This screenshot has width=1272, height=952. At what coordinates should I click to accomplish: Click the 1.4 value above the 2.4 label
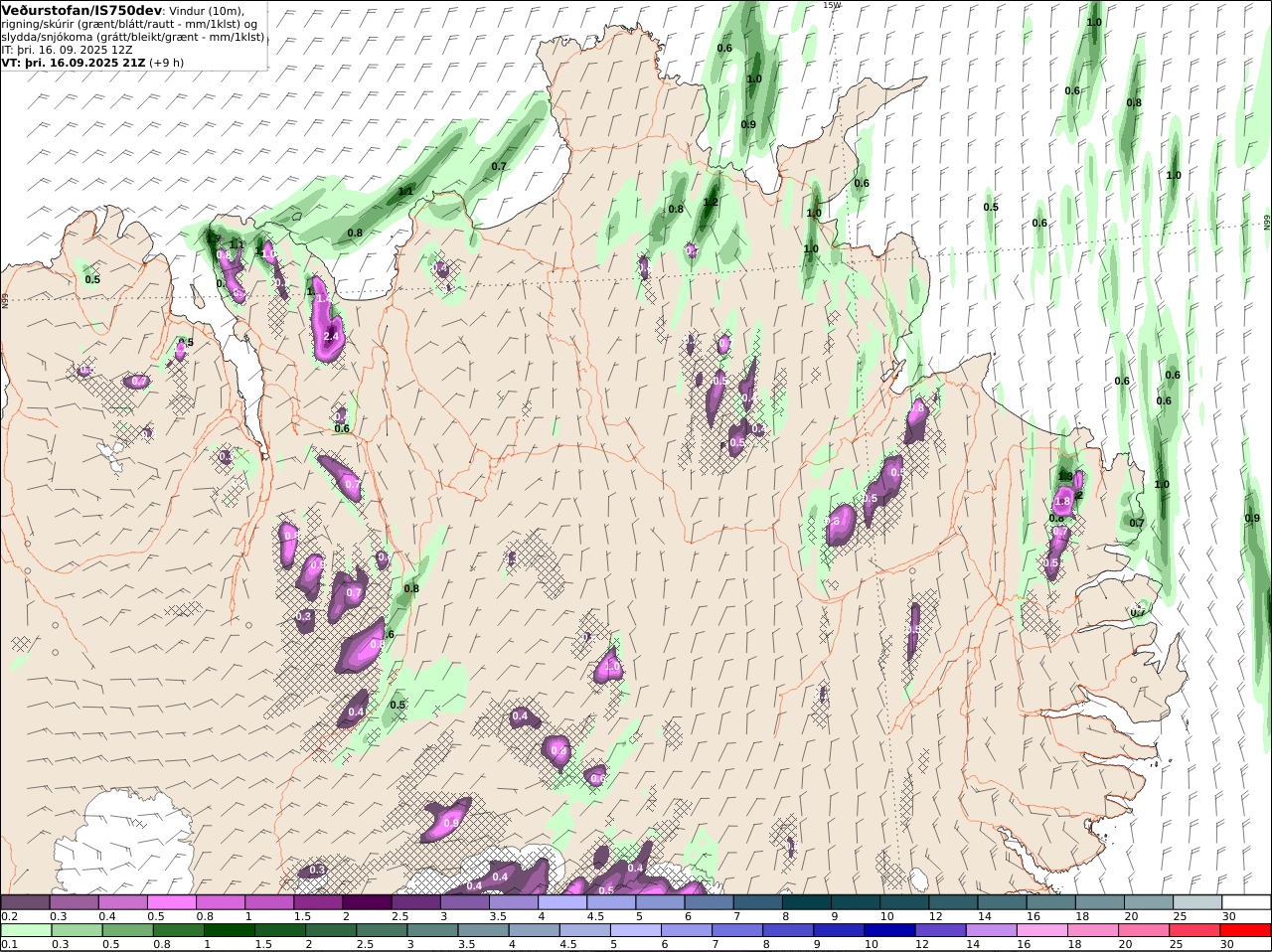tap(322, 298)
